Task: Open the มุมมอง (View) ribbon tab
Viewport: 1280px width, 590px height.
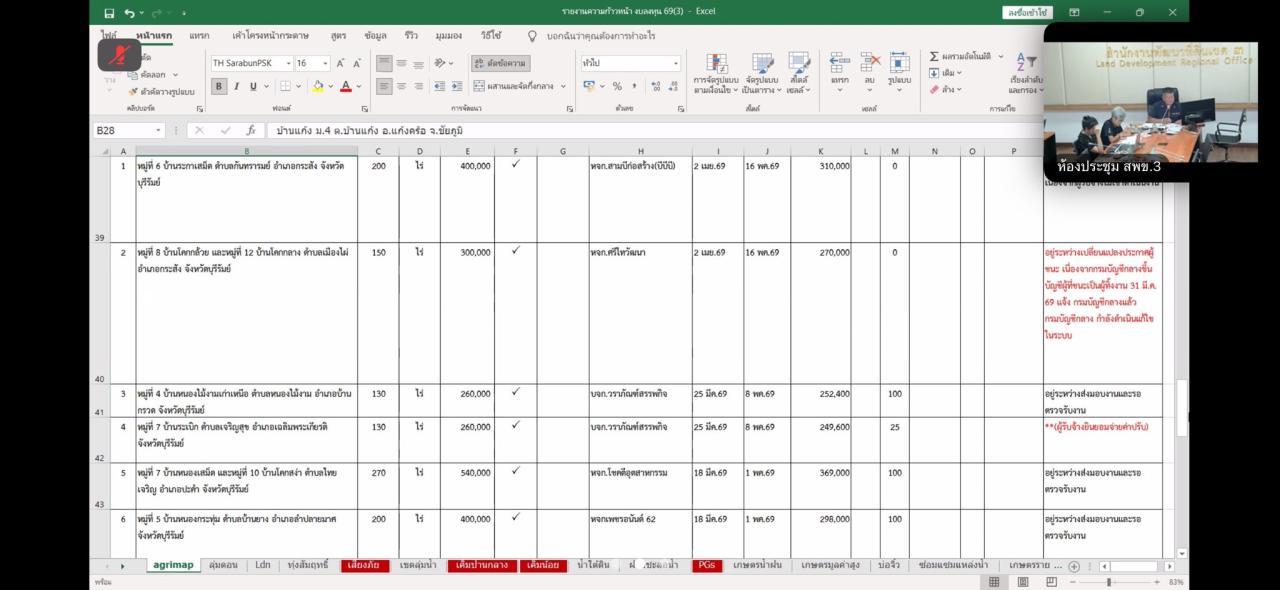Action: [449, 35]
